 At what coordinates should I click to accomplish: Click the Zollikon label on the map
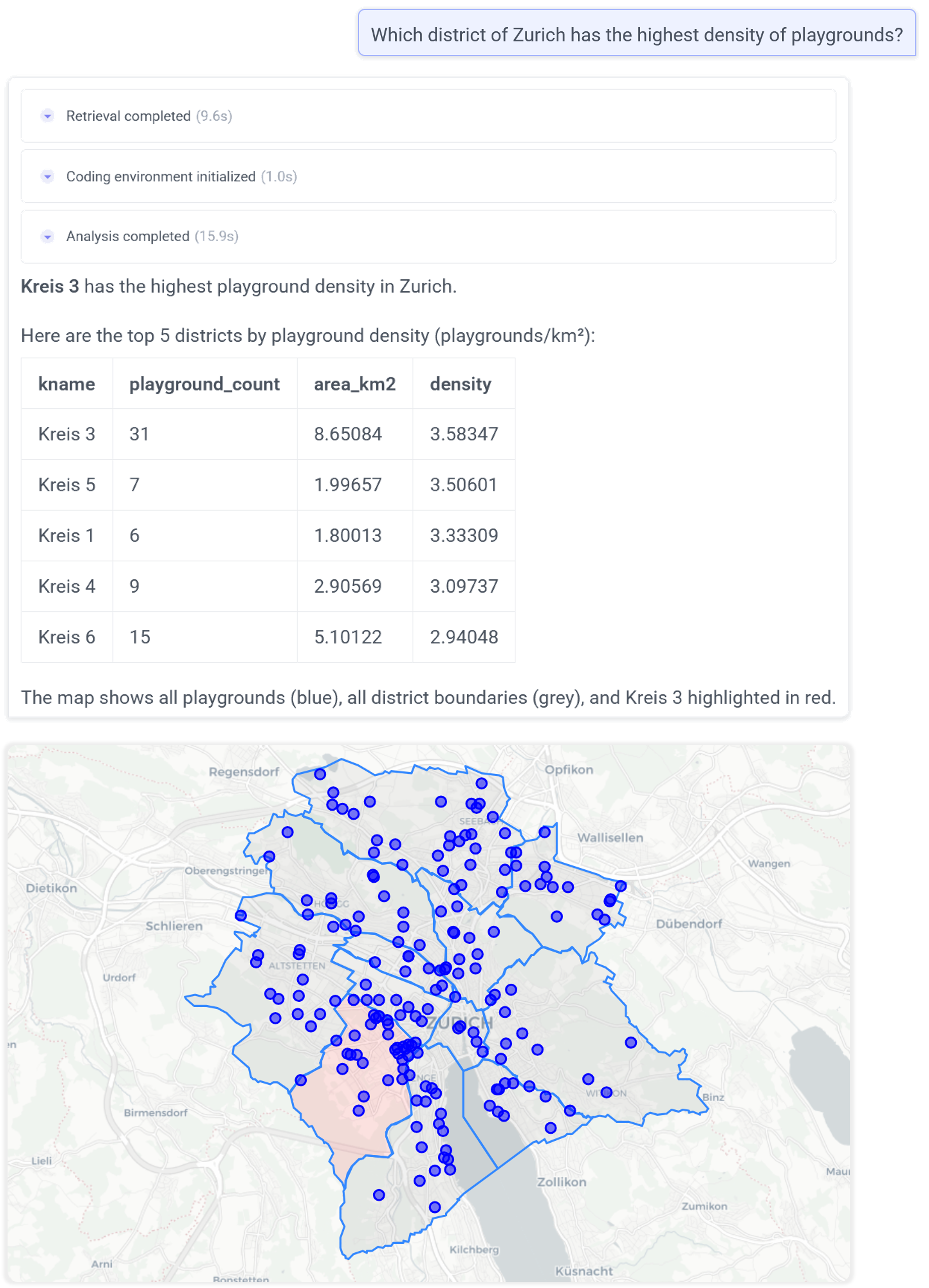562,1182
